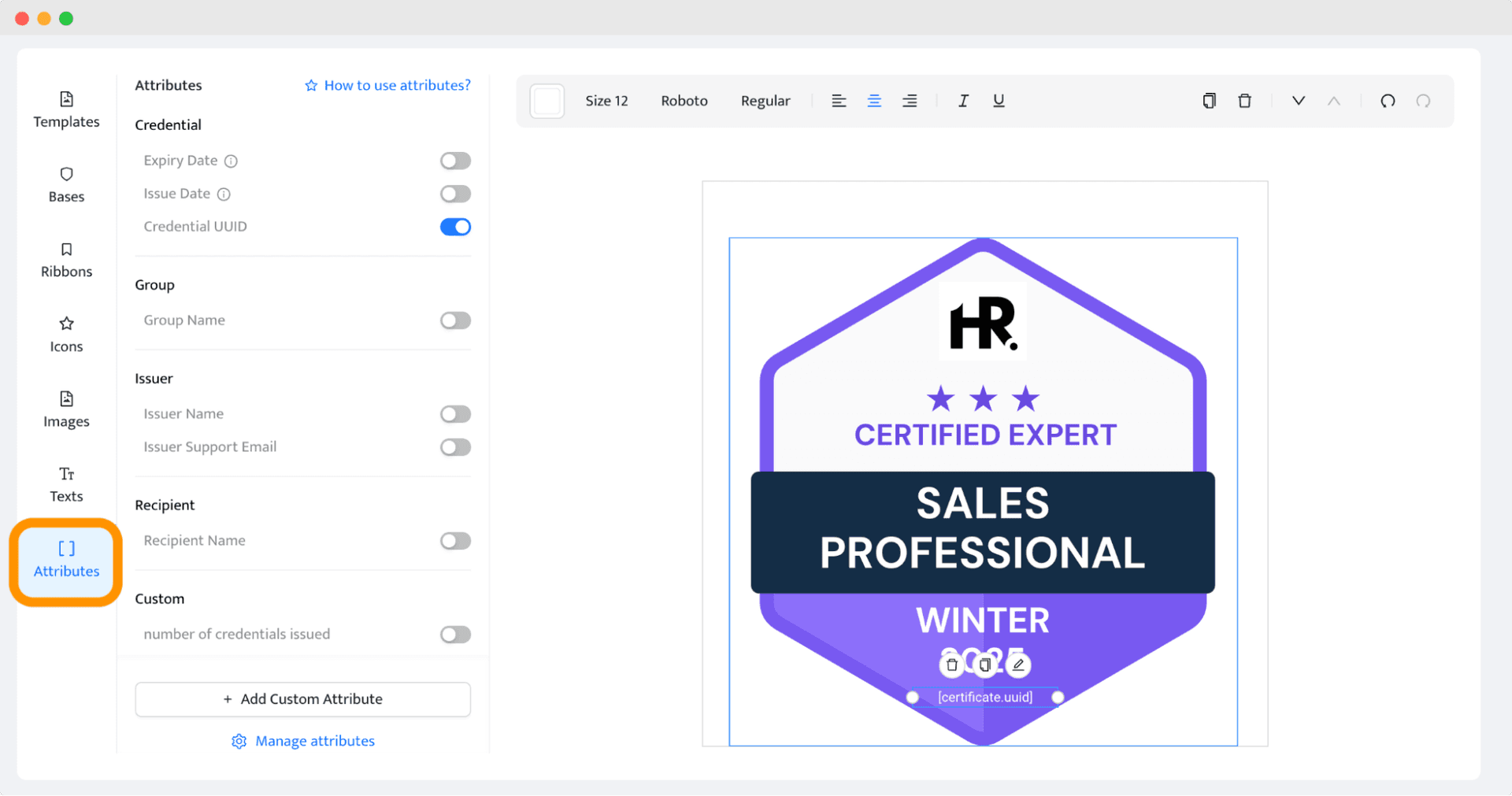Viewport: 1512px width, 796px height.
Task: Open the Images panel
Action: [66, 409]
